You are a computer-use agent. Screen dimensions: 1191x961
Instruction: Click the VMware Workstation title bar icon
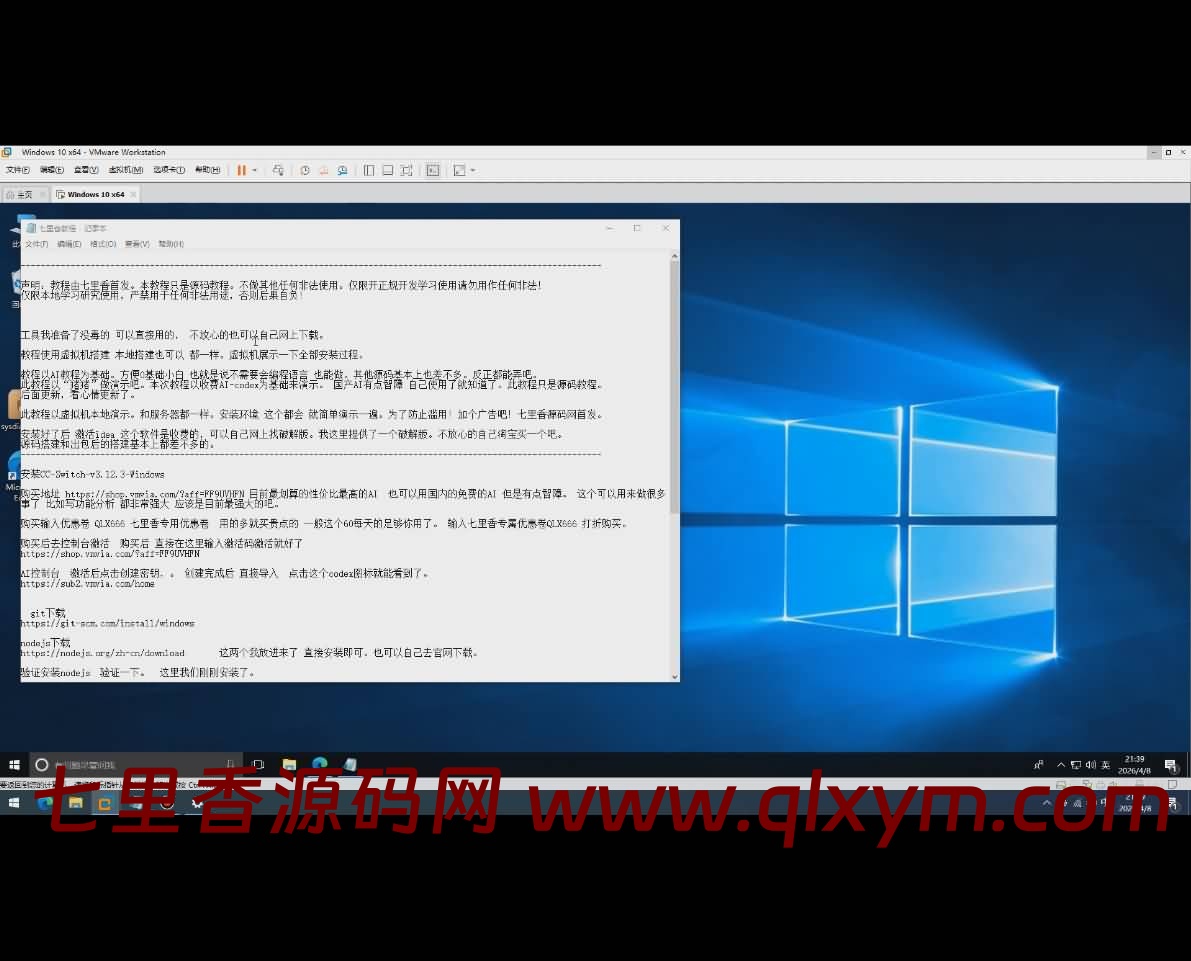(x=7, y=152)
